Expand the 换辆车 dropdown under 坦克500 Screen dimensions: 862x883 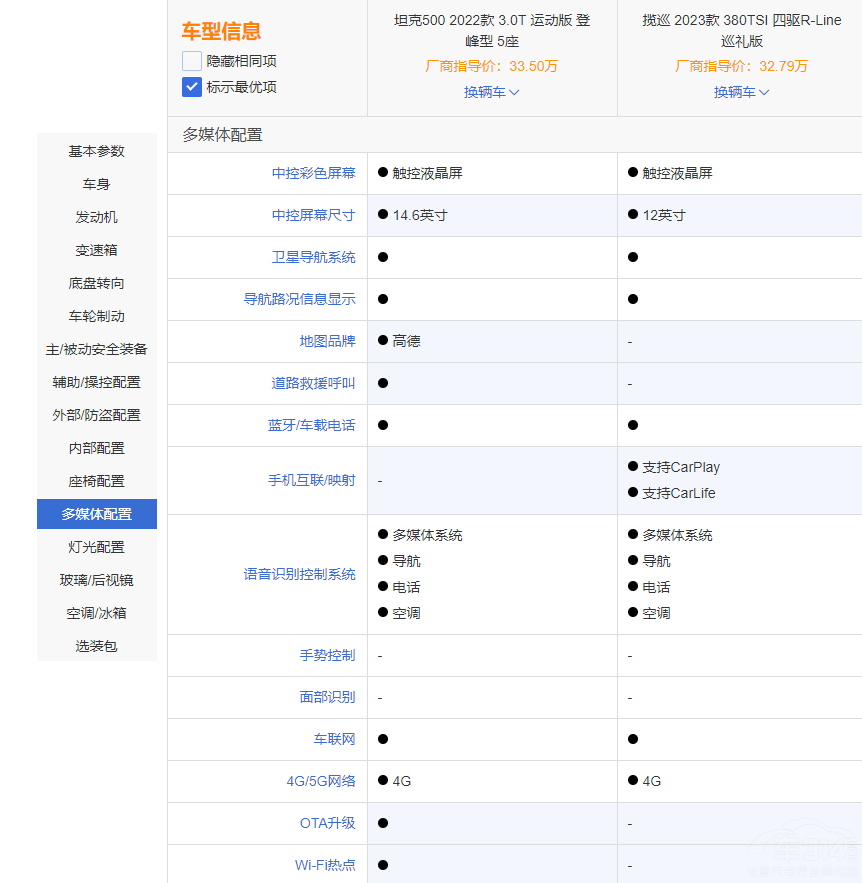pyautogui.click(x=491, y=91)
